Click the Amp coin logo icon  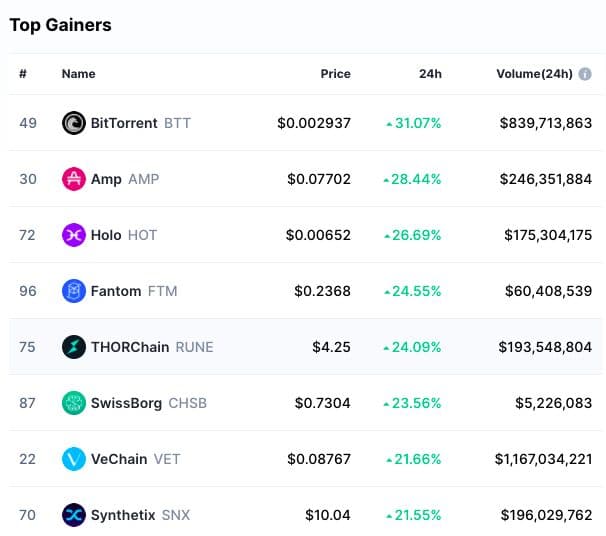(74, 179)
